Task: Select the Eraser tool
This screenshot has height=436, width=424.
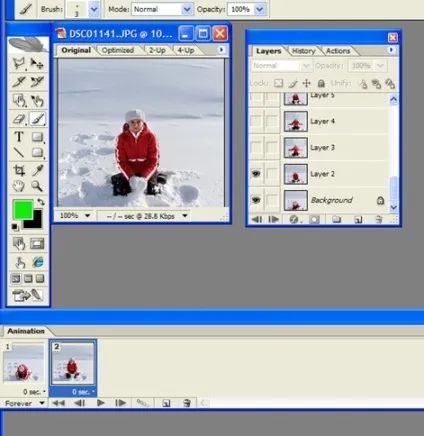Action: click(19, 119)
